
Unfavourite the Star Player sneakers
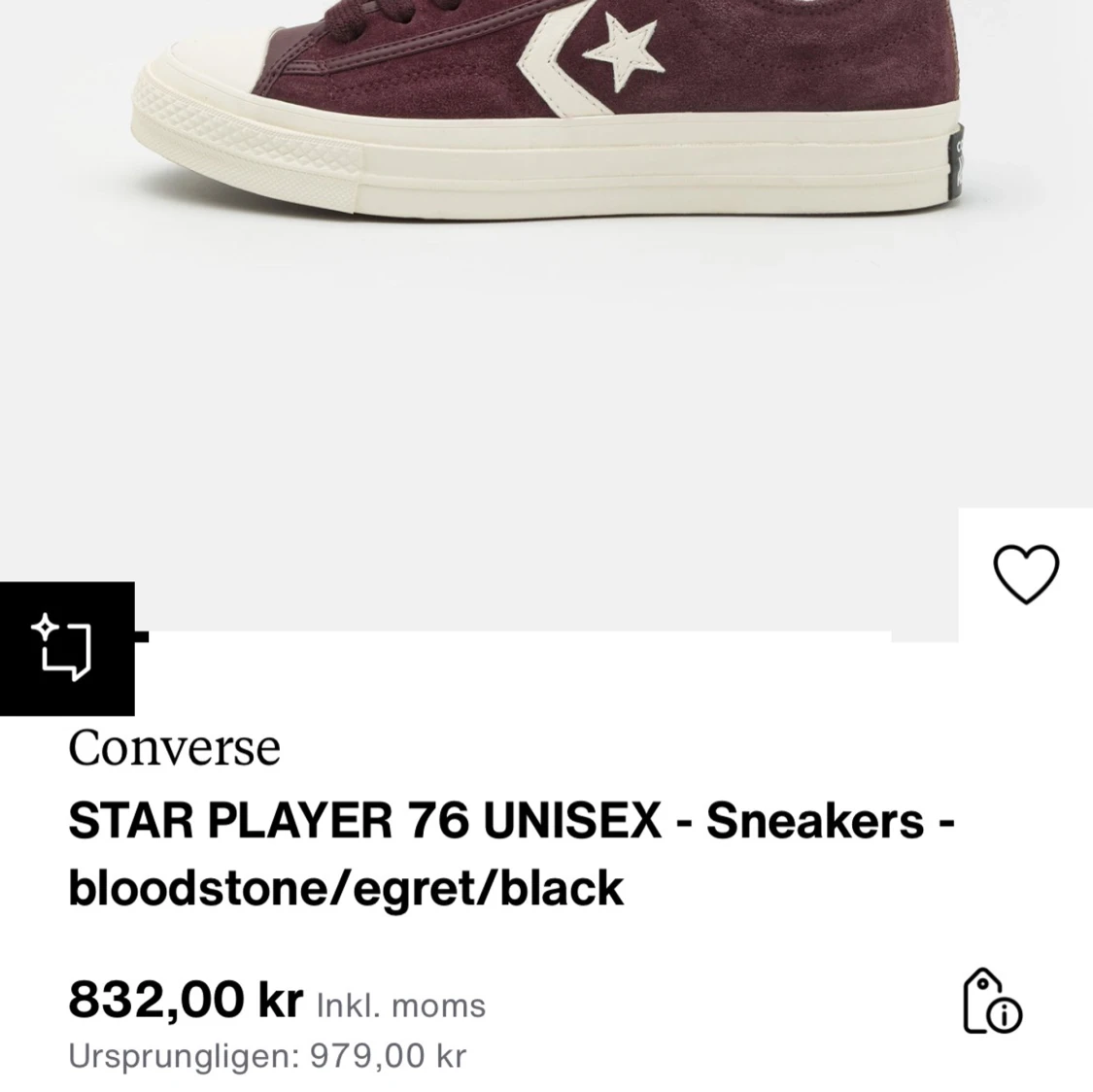[x=1027, y=574]
